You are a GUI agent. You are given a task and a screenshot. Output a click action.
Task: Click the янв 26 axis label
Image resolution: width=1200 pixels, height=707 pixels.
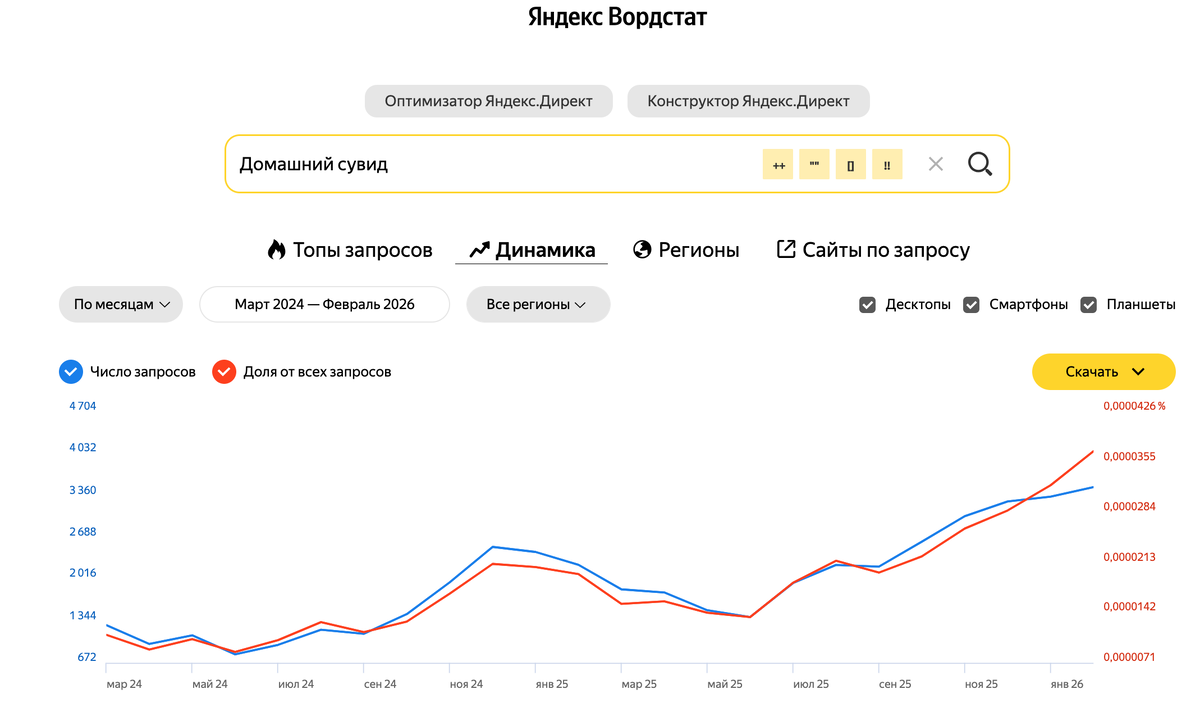1065,685
